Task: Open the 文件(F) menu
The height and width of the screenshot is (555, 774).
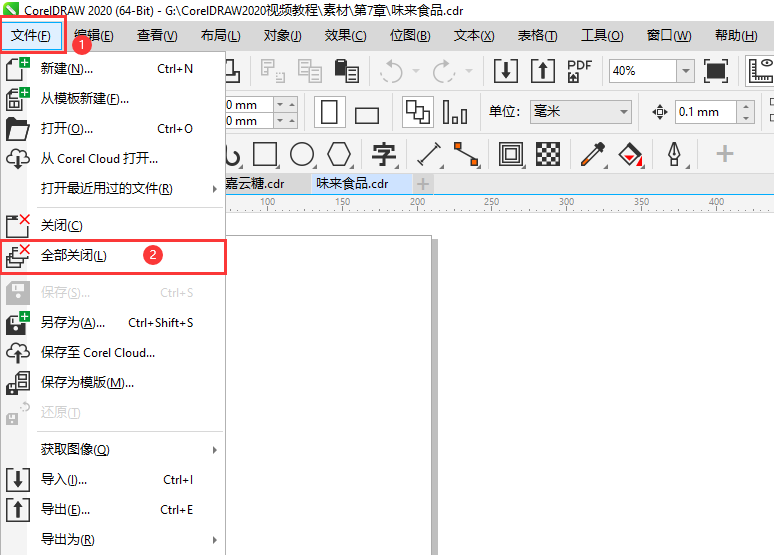Action: pos(31,36)
